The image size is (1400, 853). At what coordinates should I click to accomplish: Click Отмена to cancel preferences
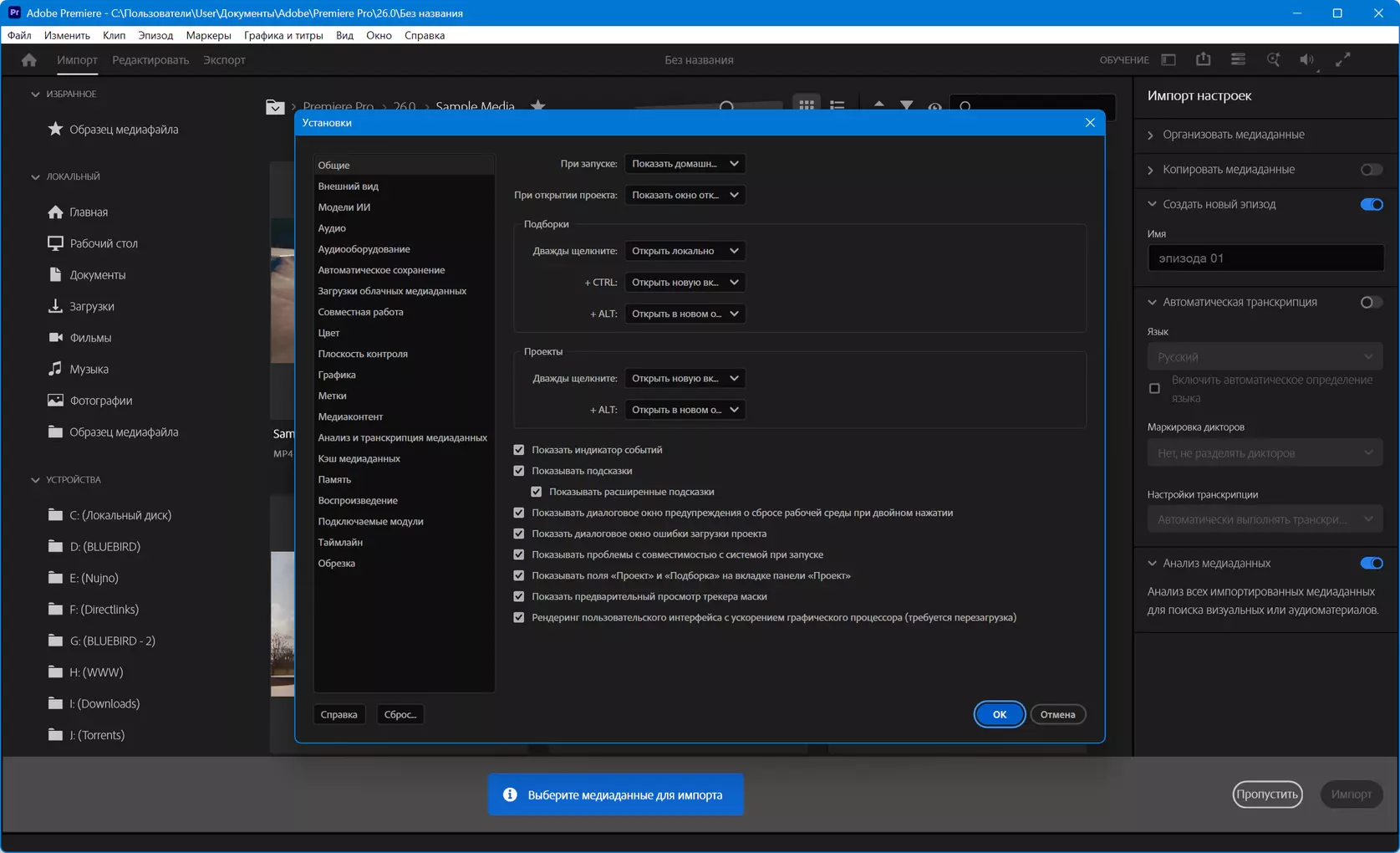1057,714
